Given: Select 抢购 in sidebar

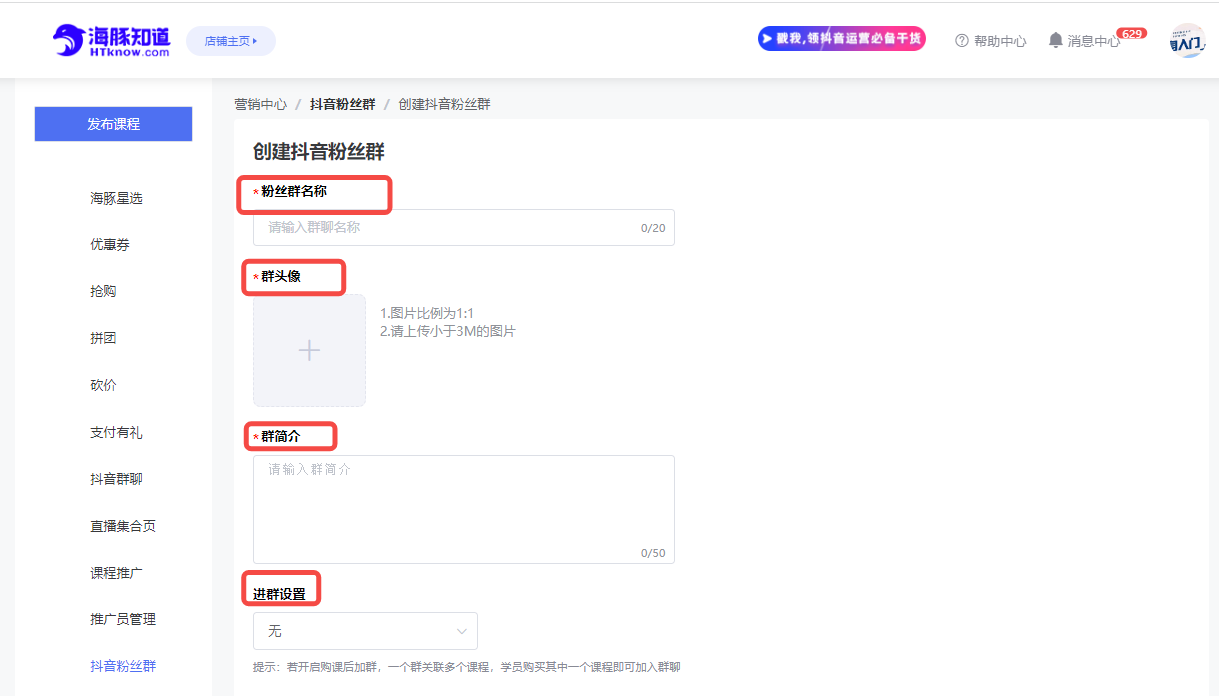Looking at the screenshot, I should point(103,291).
